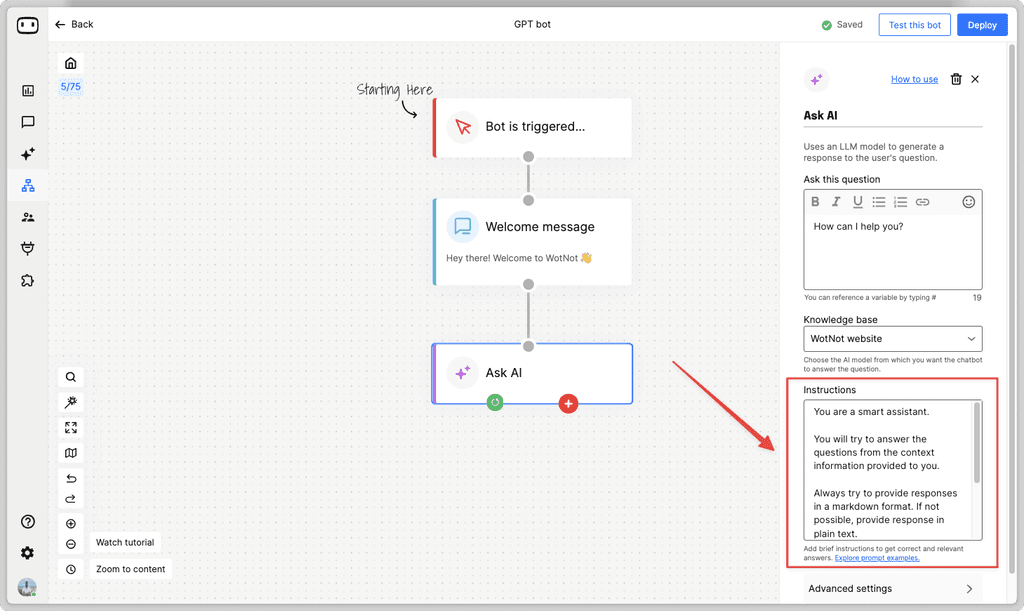This screenshot has height=611, width=1024.
Task: Open the Conversations sidebar icon
Action: (x=27, y=122)
